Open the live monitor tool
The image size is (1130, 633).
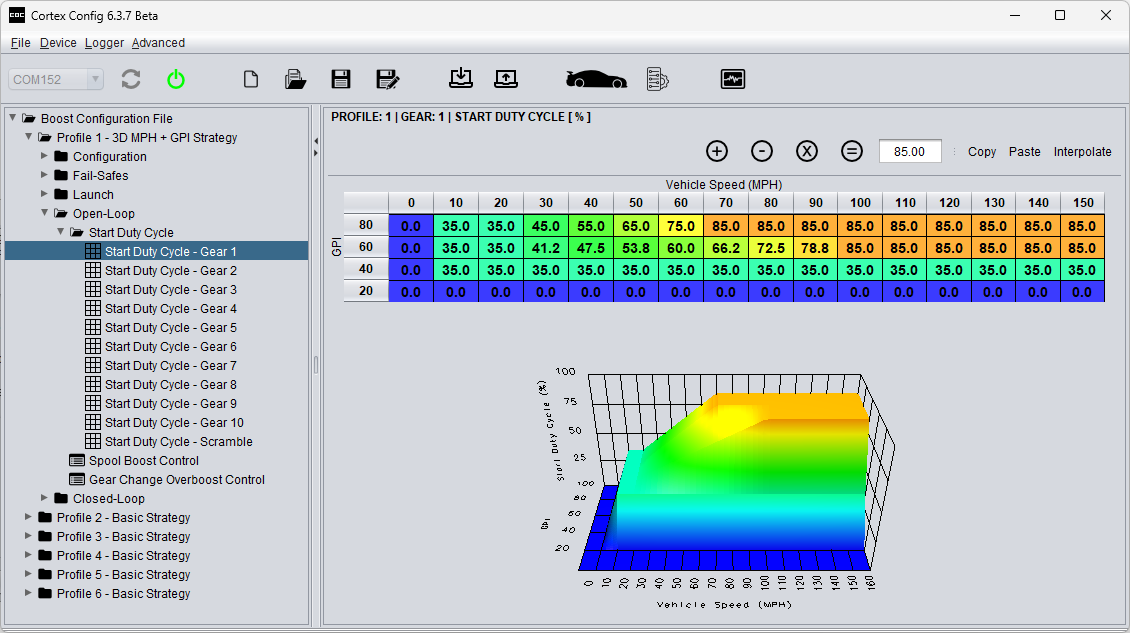click(x=733, y=78)
